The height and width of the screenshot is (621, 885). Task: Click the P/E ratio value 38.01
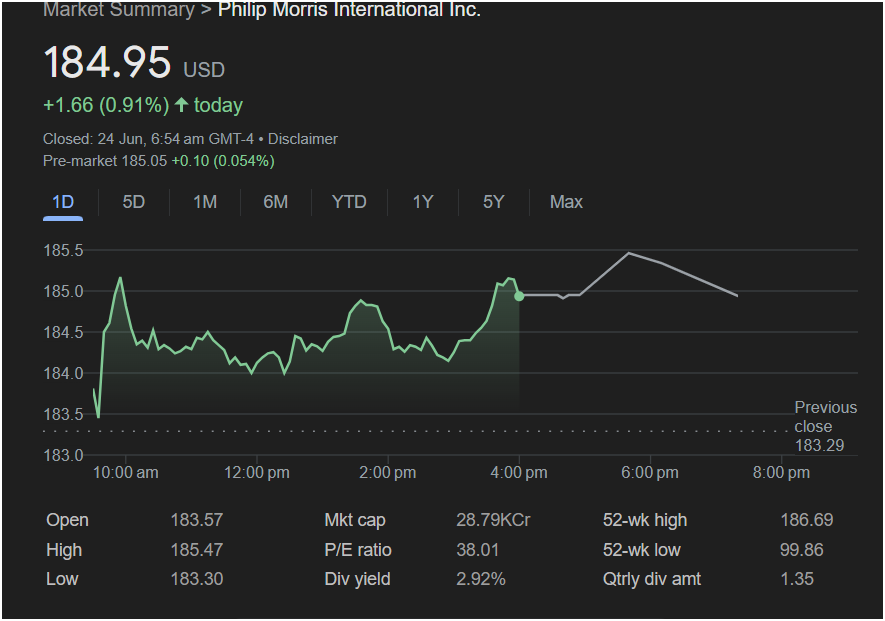477,550
